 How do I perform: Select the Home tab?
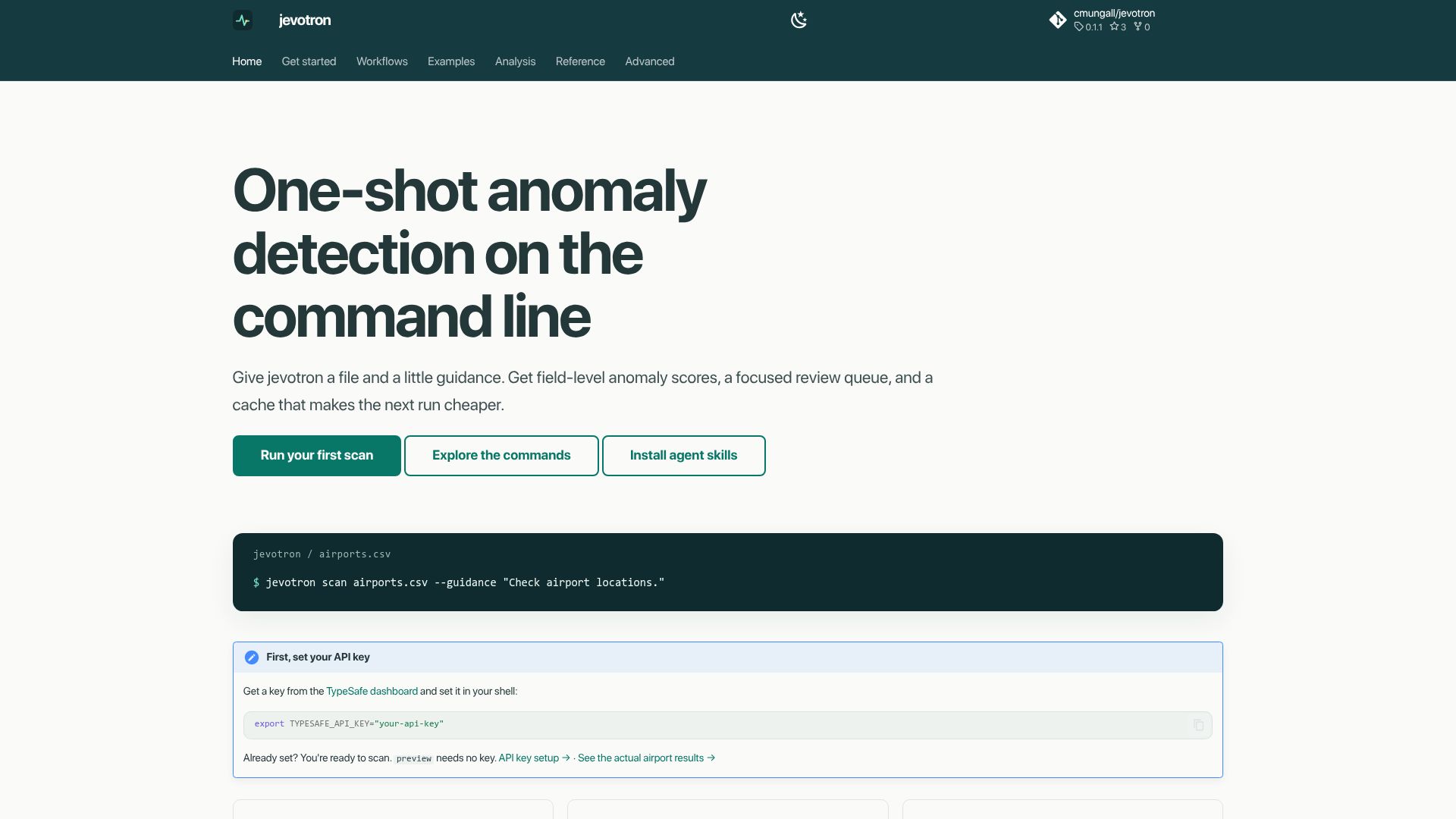[x=246, y=61]
